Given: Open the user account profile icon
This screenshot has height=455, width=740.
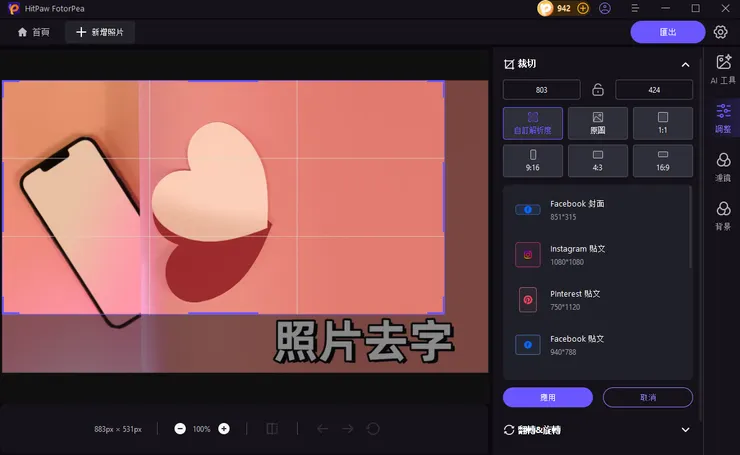Looking at the screenshot, I should (605, 8).
